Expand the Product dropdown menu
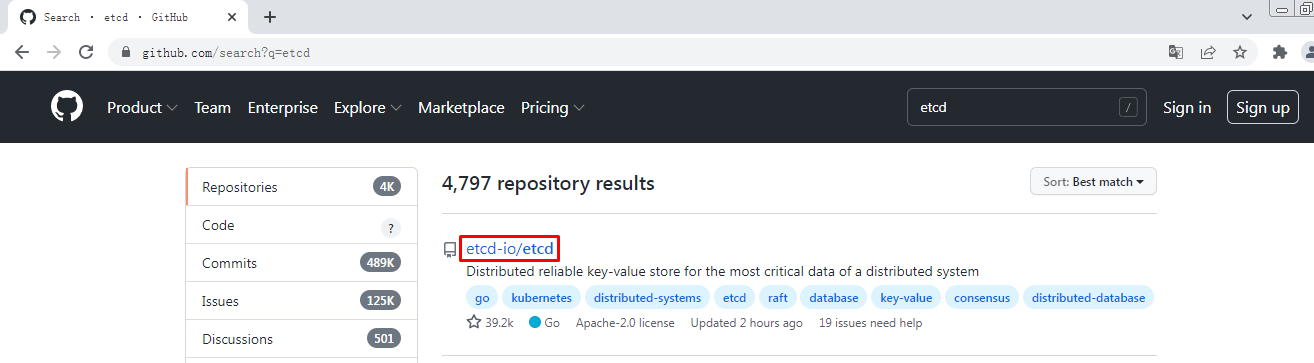Viewport: 1314px width, 363px height. [142, 108]
